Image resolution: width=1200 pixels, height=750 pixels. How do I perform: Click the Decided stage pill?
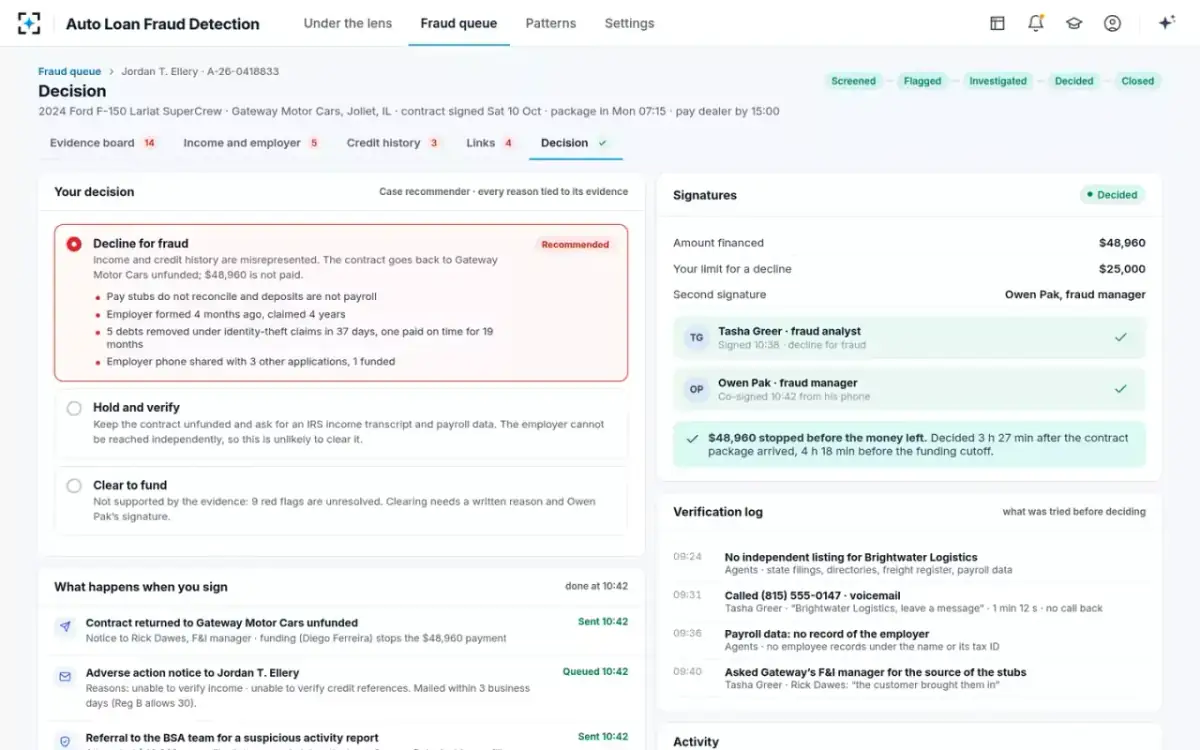pos(1074,81)
